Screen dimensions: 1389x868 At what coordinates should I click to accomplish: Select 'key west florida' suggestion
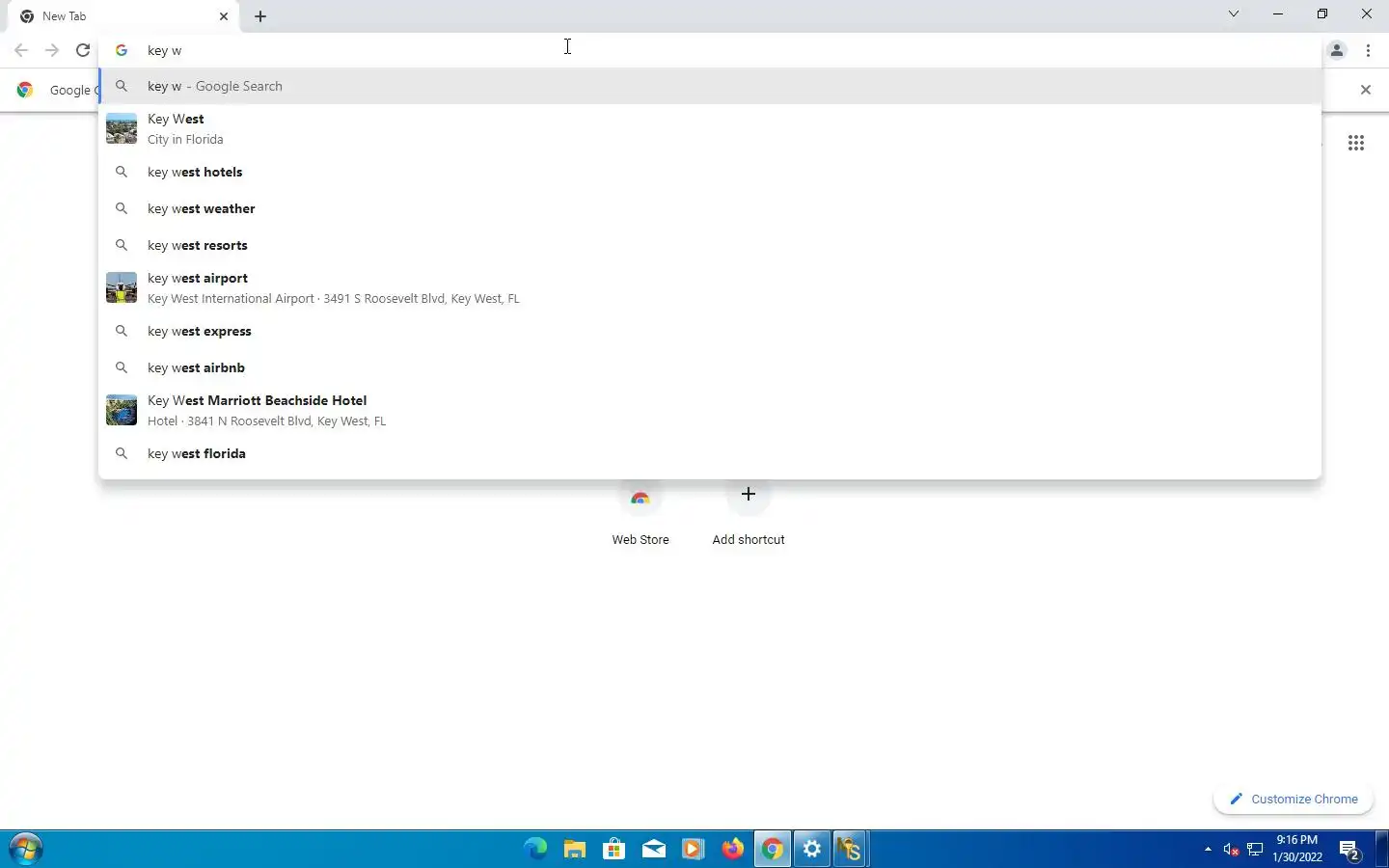coord(710,453)
